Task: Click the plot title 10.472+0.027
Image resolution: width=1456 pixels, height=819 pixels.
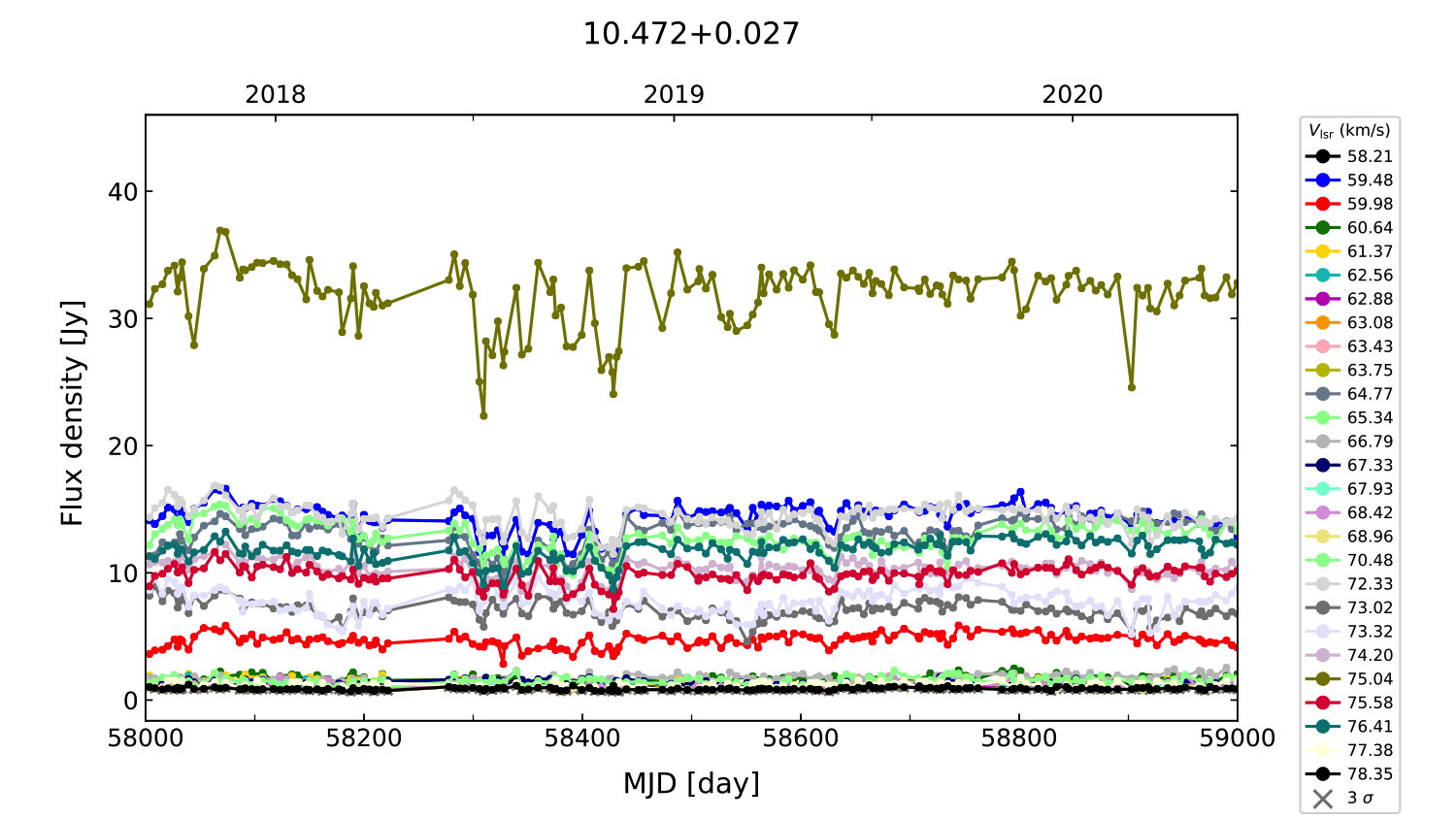Action: pos(690,34)
